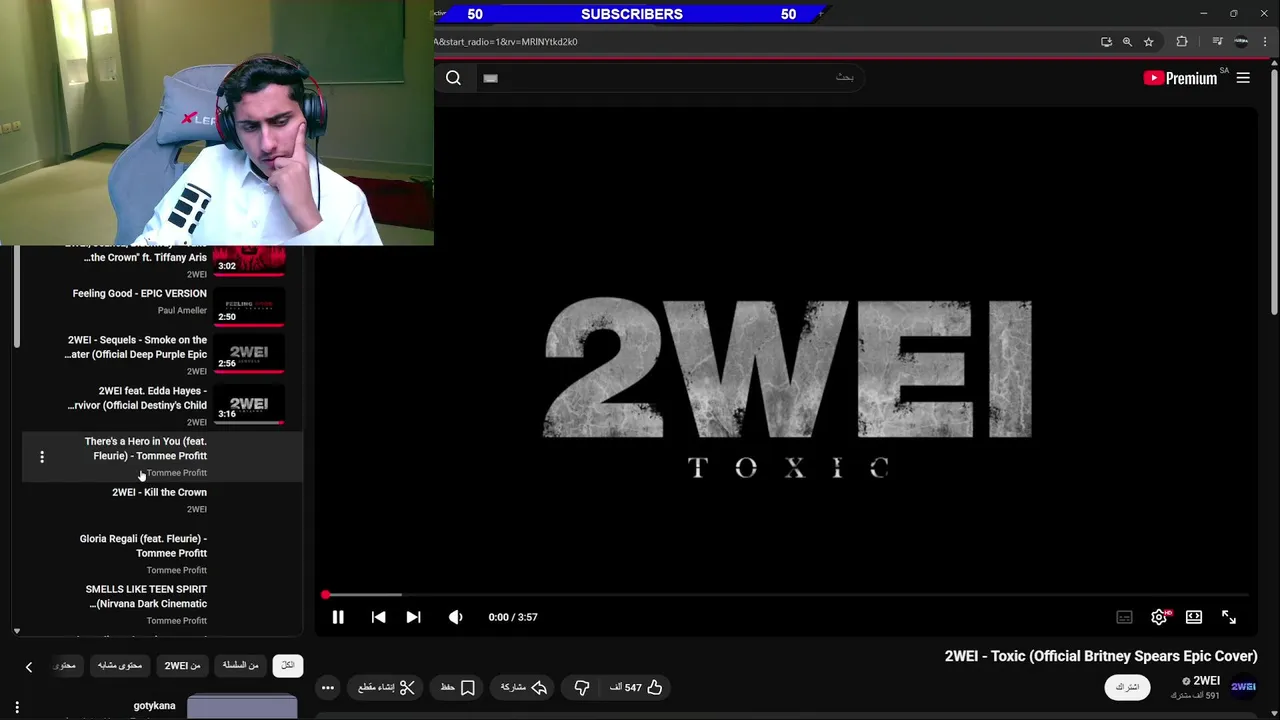The height and width of the screenshot is (720, 1280).
Task: Restore down the Chrome window
Action: pos(1233,13)
